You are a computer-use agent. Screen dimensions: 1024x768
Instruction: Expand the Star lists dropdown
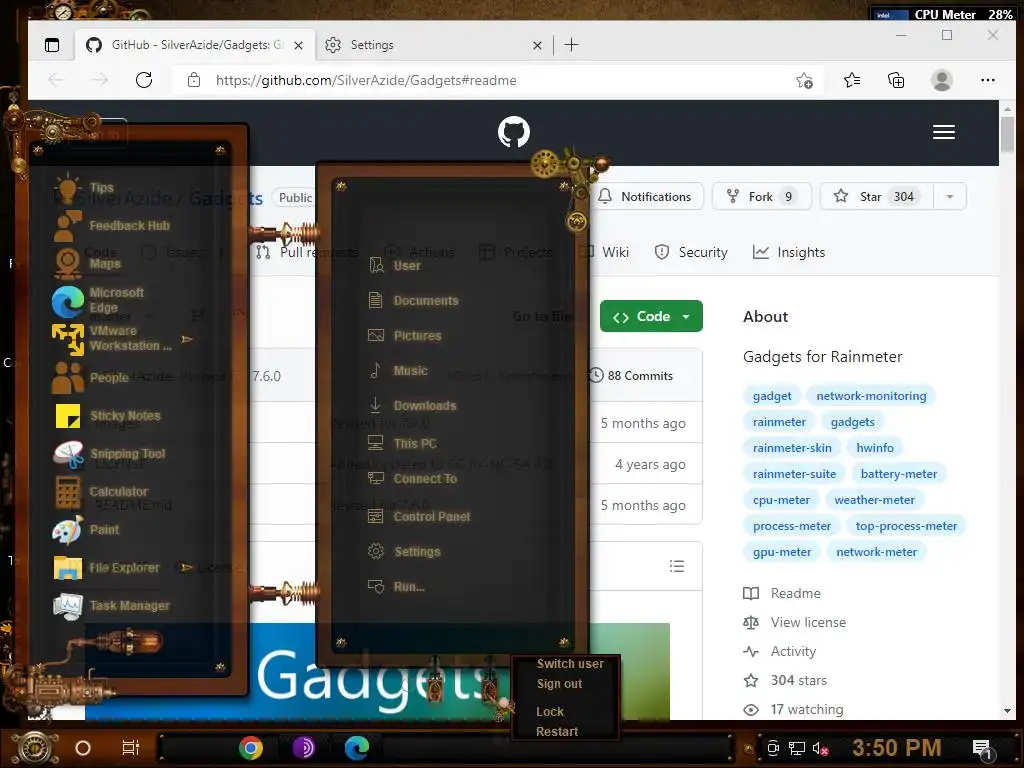tap(950, 197)
